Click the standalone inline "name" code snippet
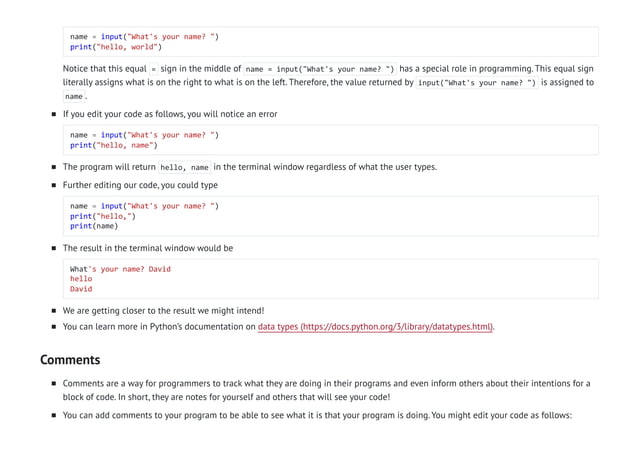 point(74,97)
